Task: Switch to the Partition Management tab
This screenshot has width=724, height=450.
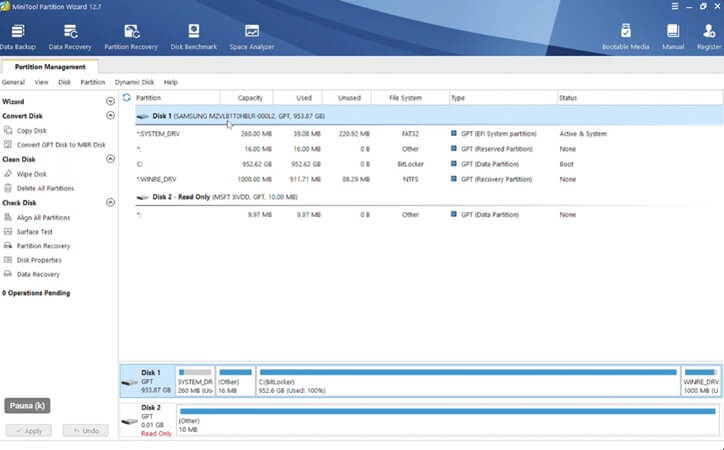Action: (50, 67)
